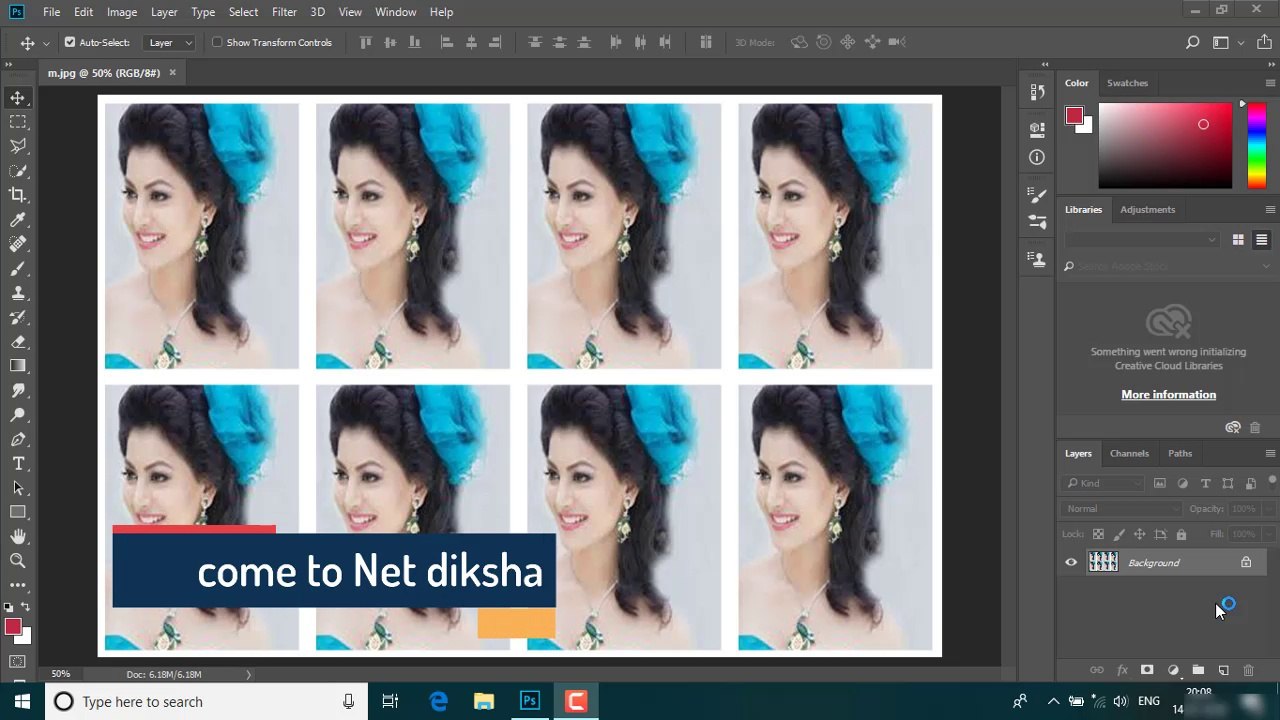This screenshot has width=1280, height=720.
Task: Click the hue slider in Color panel
Action: 1257,146
